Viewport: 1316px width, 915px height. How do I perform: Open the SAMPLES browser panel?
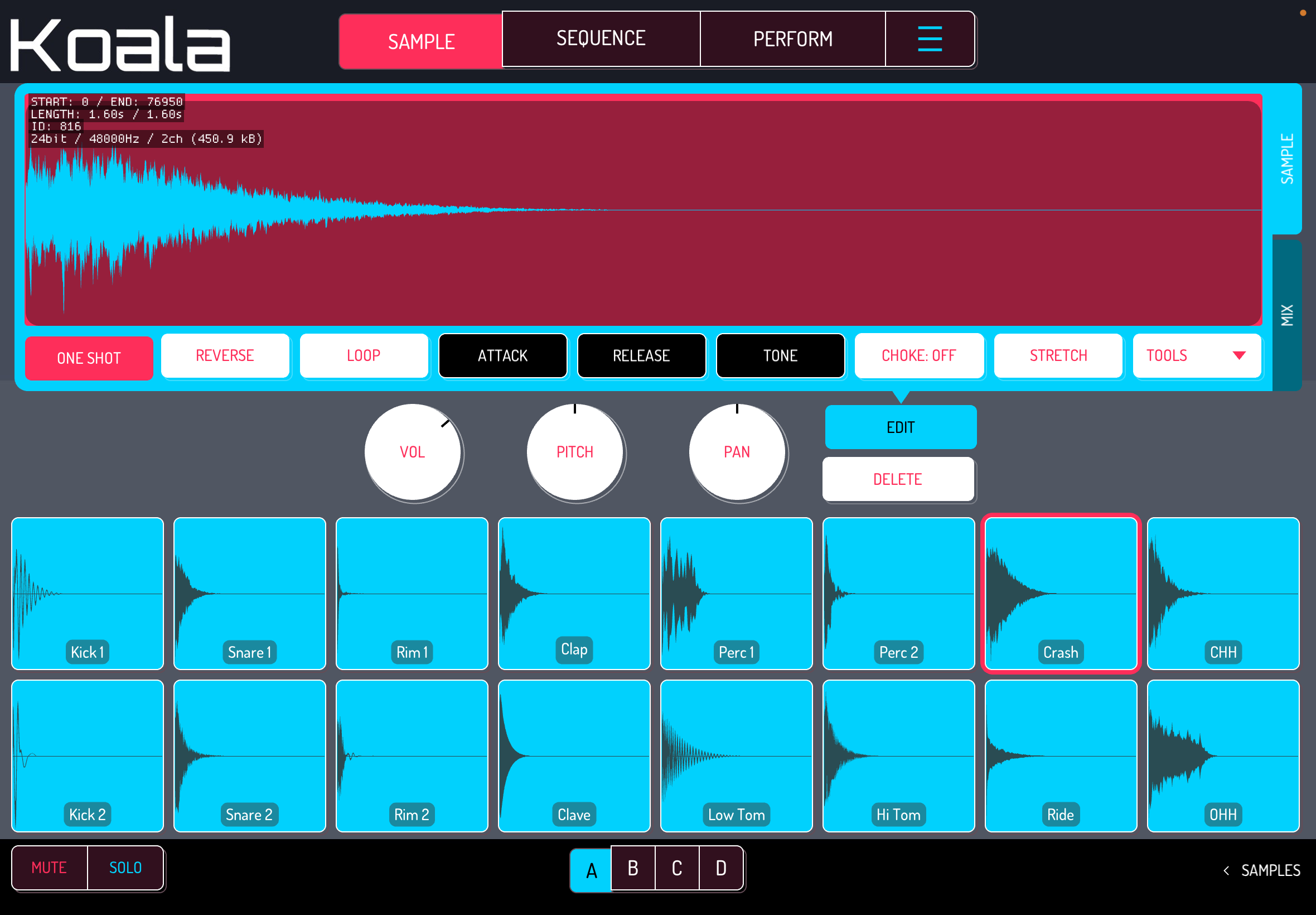pos(1262,870)
